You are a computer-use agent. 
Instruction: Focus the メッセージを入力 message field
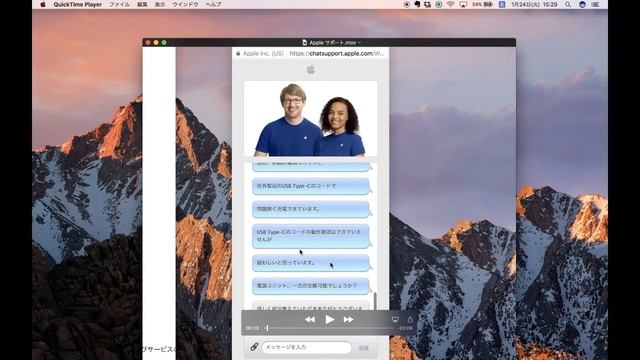tap(307, 347)
